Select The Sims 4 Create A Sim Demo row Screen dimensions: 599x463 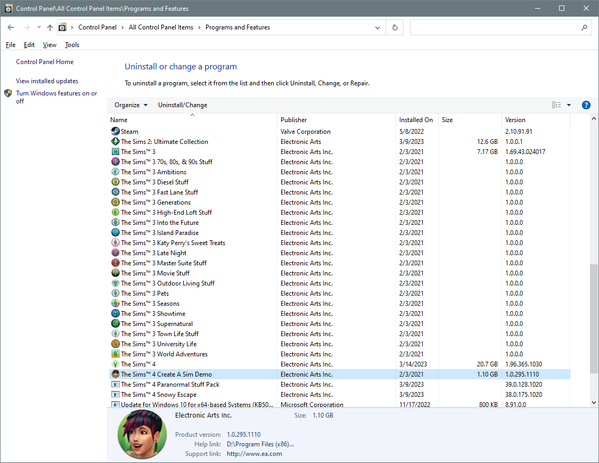(339, 374)
